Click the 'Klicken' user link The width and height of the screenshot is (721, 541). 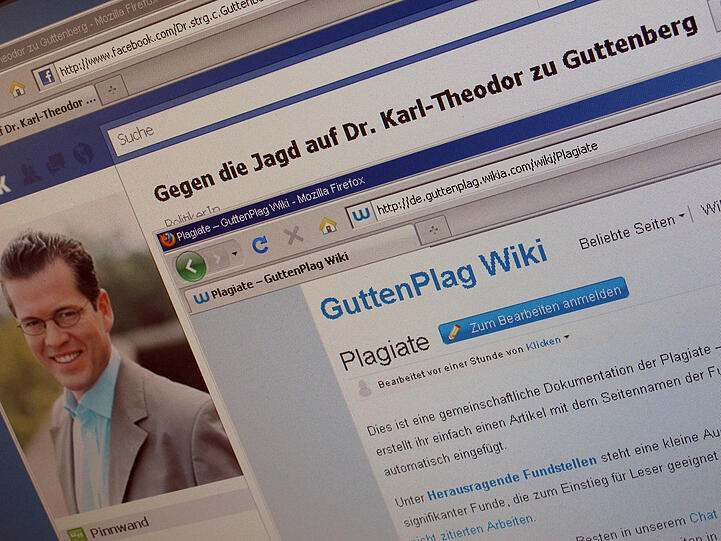coord(544,344)
